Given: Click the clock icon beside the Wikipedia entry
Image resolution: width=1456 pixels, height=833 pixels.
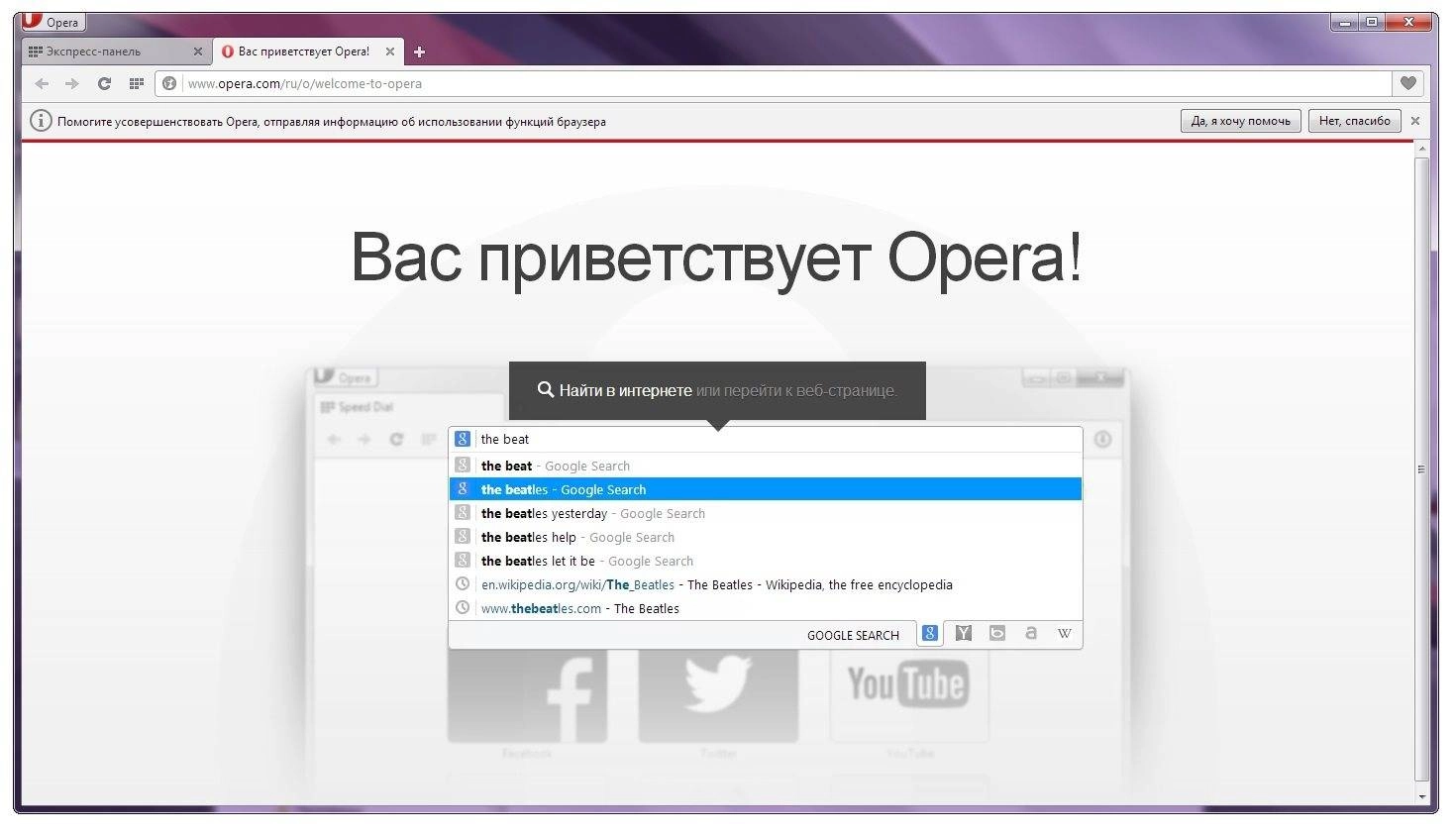Looking at the screenshot, I should (x=462, y=583).
